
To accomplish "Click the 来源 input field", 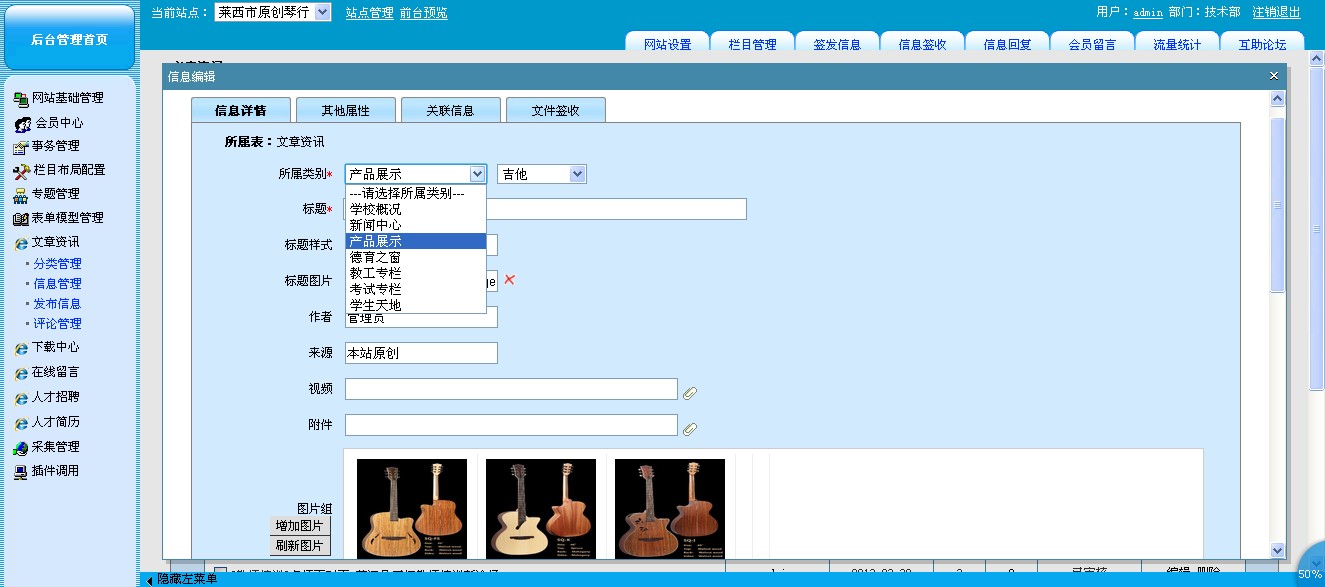I will [x=420, y=353].
